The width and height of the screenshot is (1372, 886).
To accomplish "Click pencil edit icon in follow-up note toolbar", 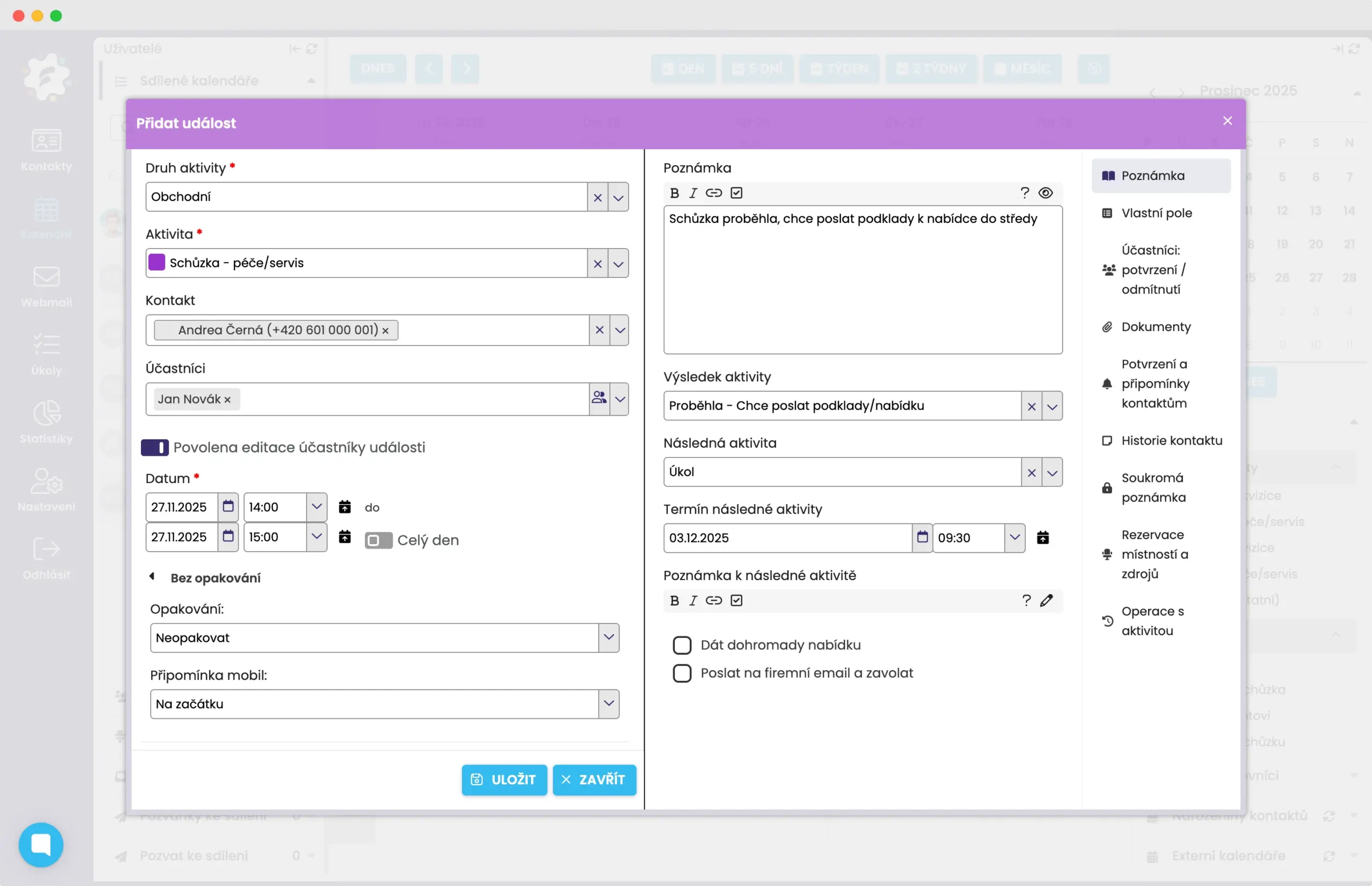I will [x=1046, y=600].
